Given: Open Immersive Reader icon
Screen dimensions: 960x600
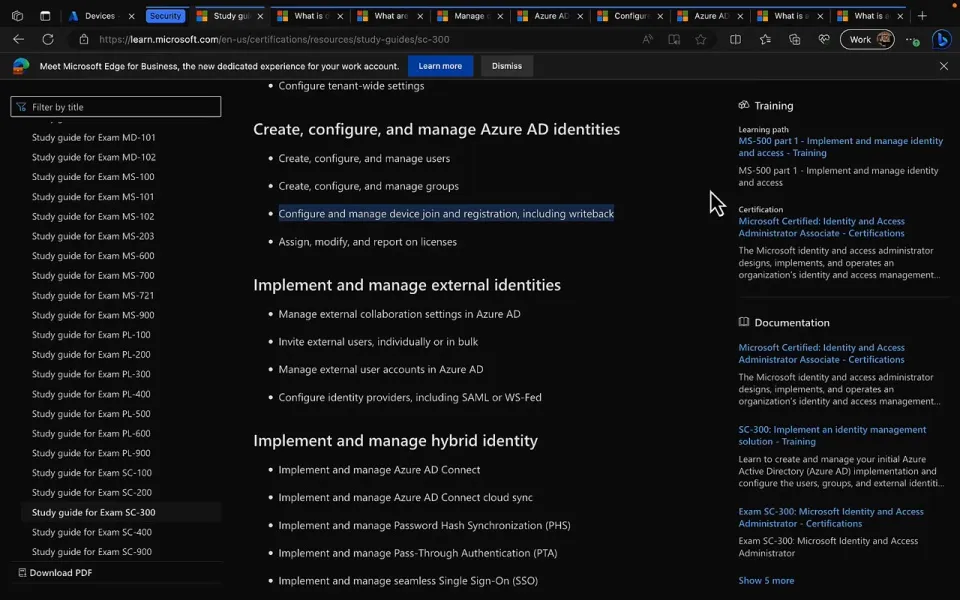Looking at the screenshot, I should [674, 39].
